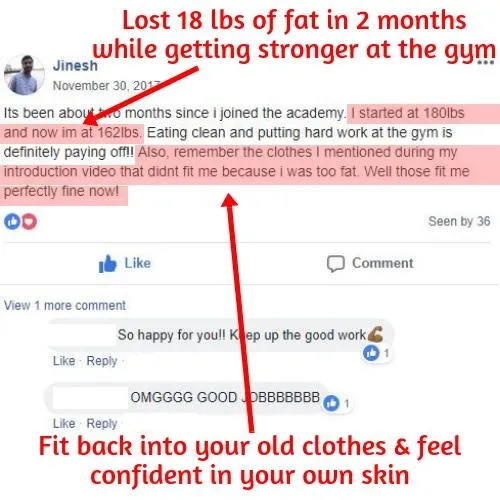Open Jinesh's profile name link

coord(75,66)
